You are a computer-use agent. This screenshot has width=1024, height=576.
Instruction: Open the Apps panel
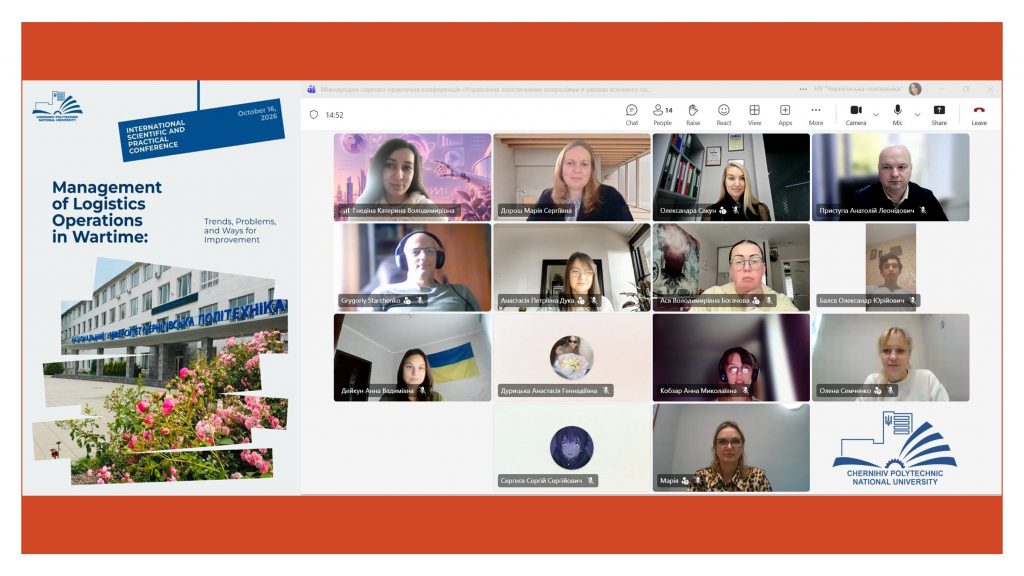[785, 114]
